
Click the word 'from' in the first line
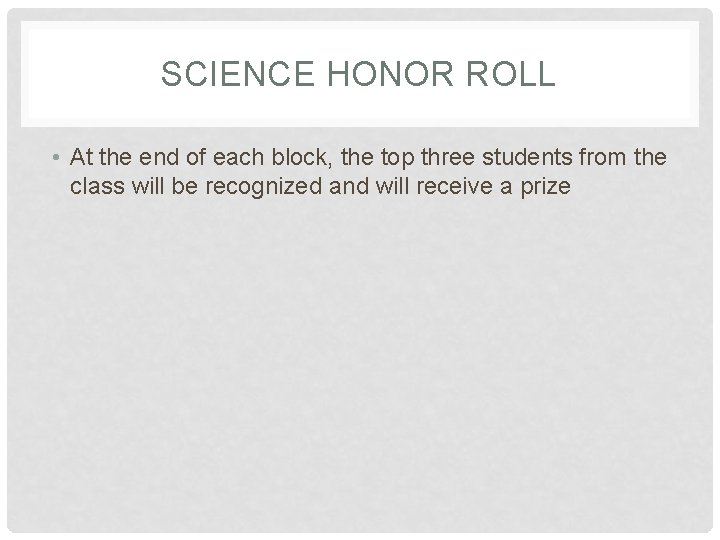coord(602,157)
